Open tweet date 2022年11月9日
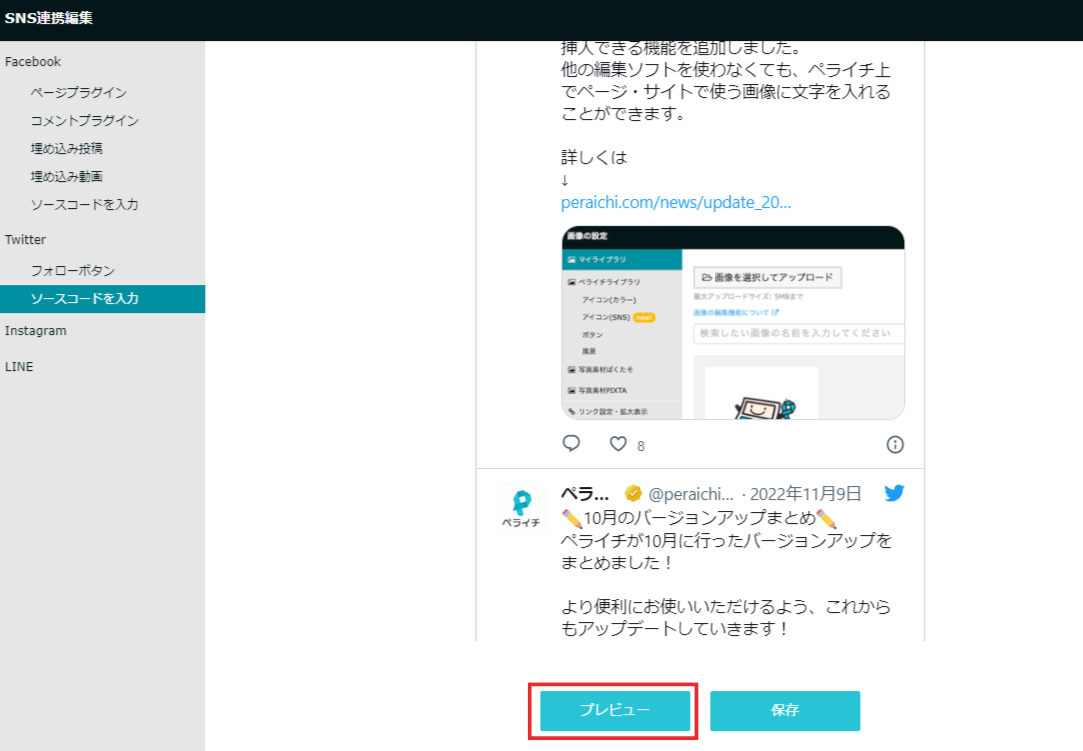 click(x=805, y=493)
